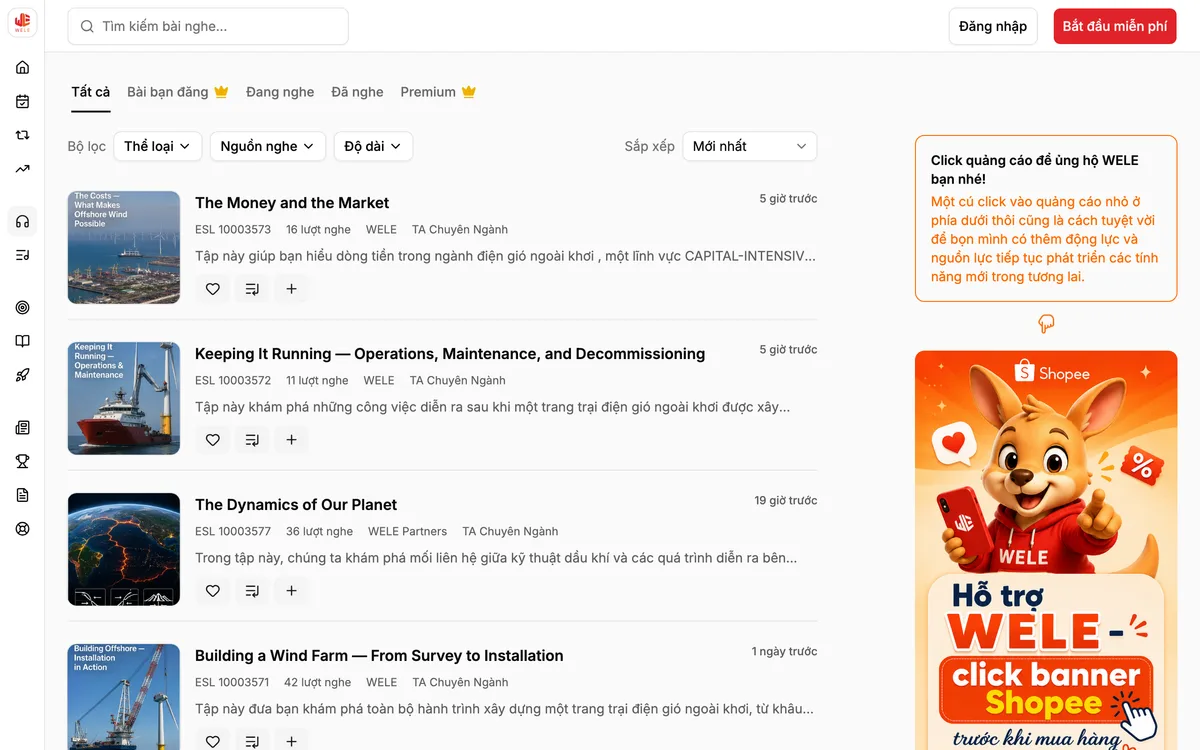The height and width of the screenshot is (750, 1200).
Task: Click plus on Keeping It Running
Action: (291, 439)
